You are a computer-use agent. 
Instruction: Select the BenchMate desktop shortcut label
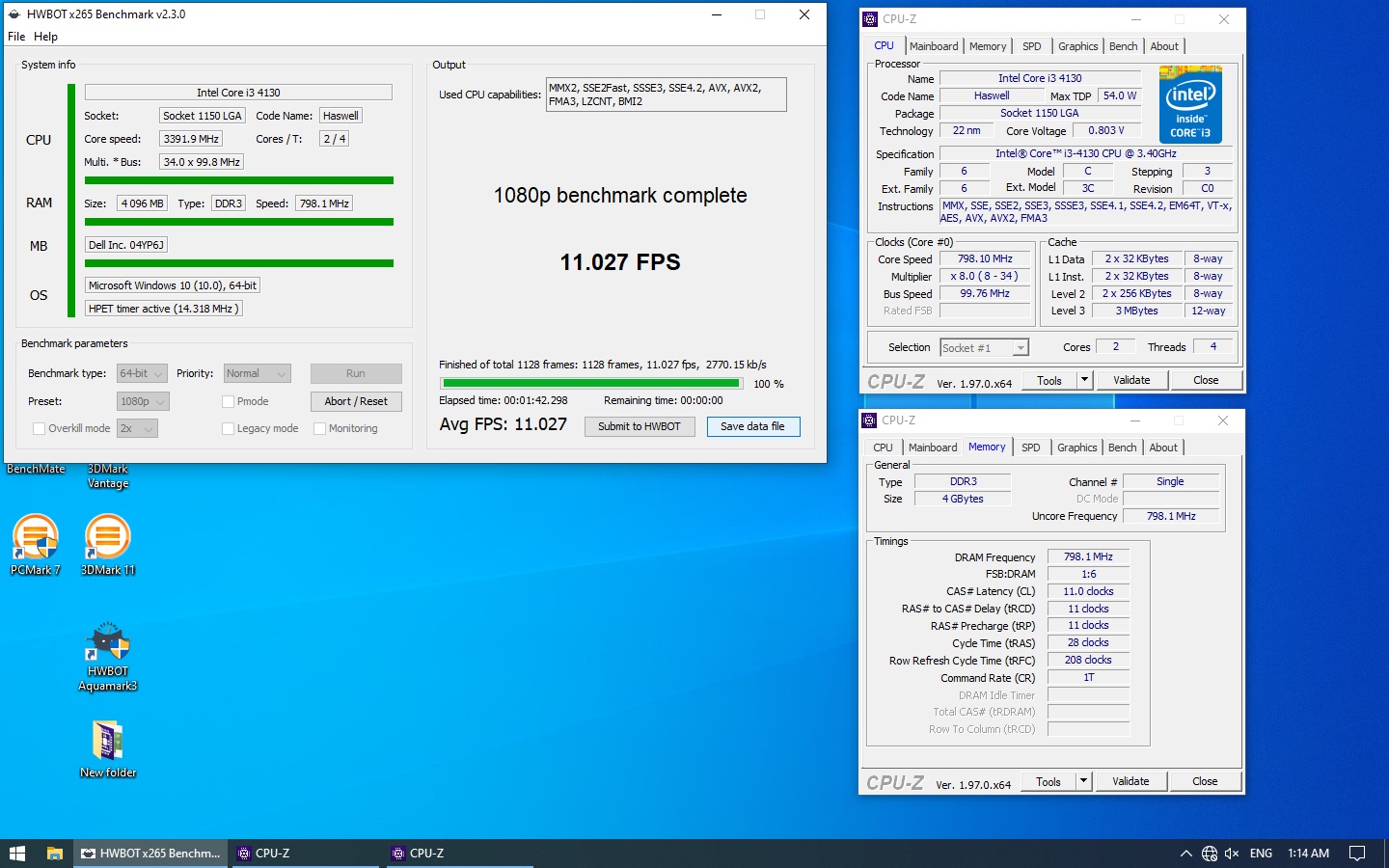click(x=36, y=469)
